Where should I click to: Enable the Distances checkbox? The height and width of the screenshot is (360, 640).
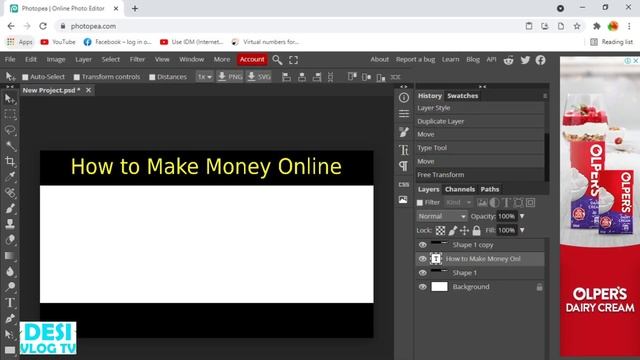152,77
